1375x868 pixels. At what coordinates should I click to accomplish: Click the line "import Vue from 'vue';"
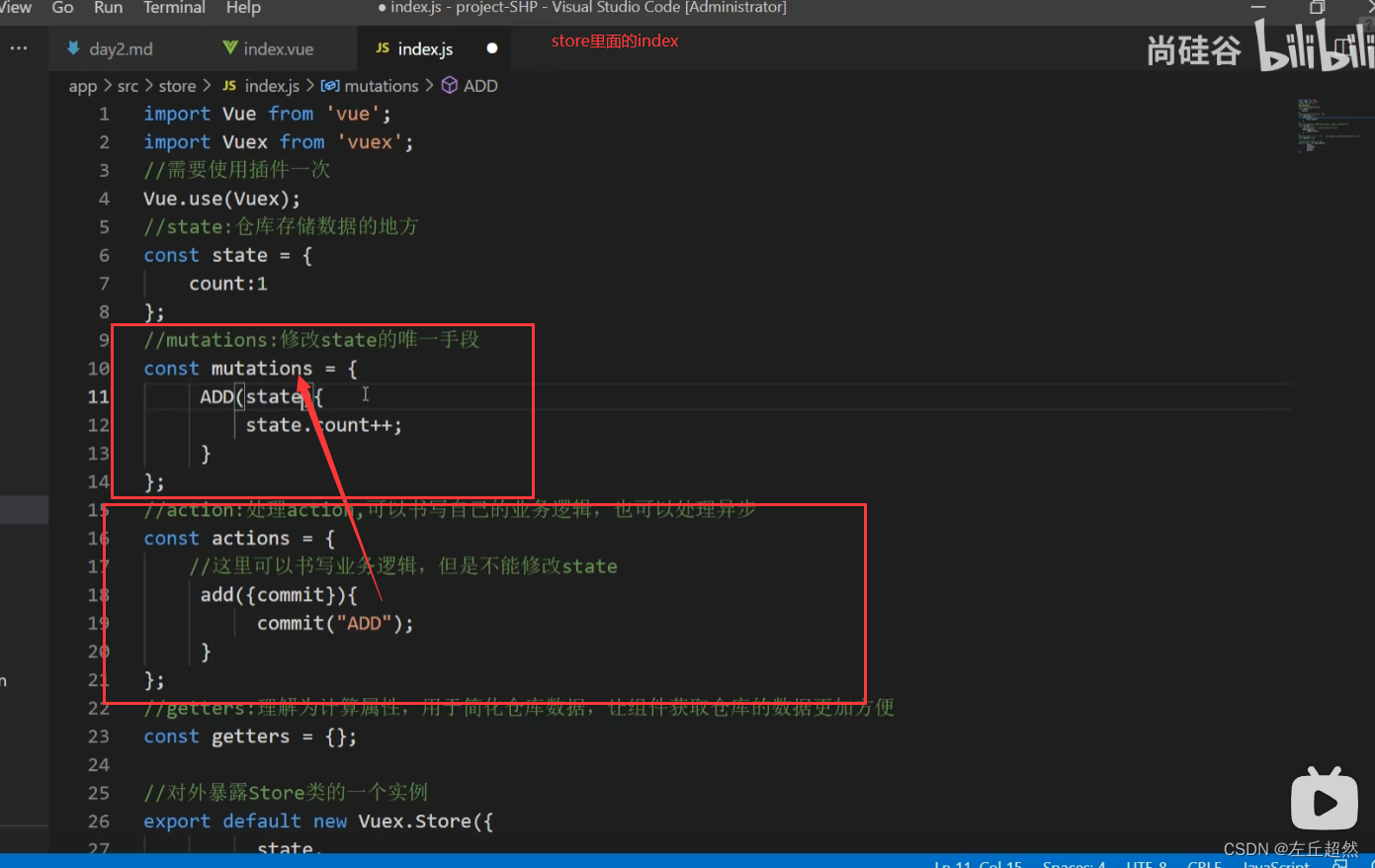point(267,114)
